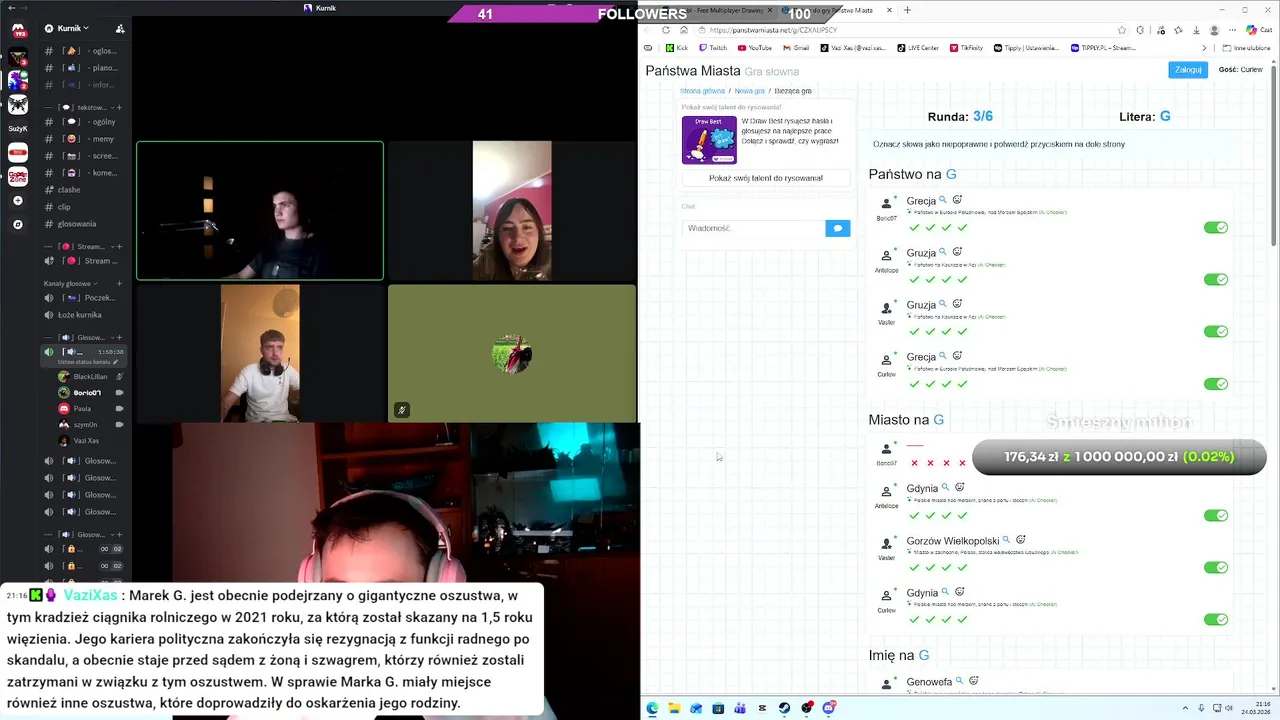Screen dimensions: 1280x720
Task: Open Microsoft Store from the taskbar
Action: [x=718, y=708]
